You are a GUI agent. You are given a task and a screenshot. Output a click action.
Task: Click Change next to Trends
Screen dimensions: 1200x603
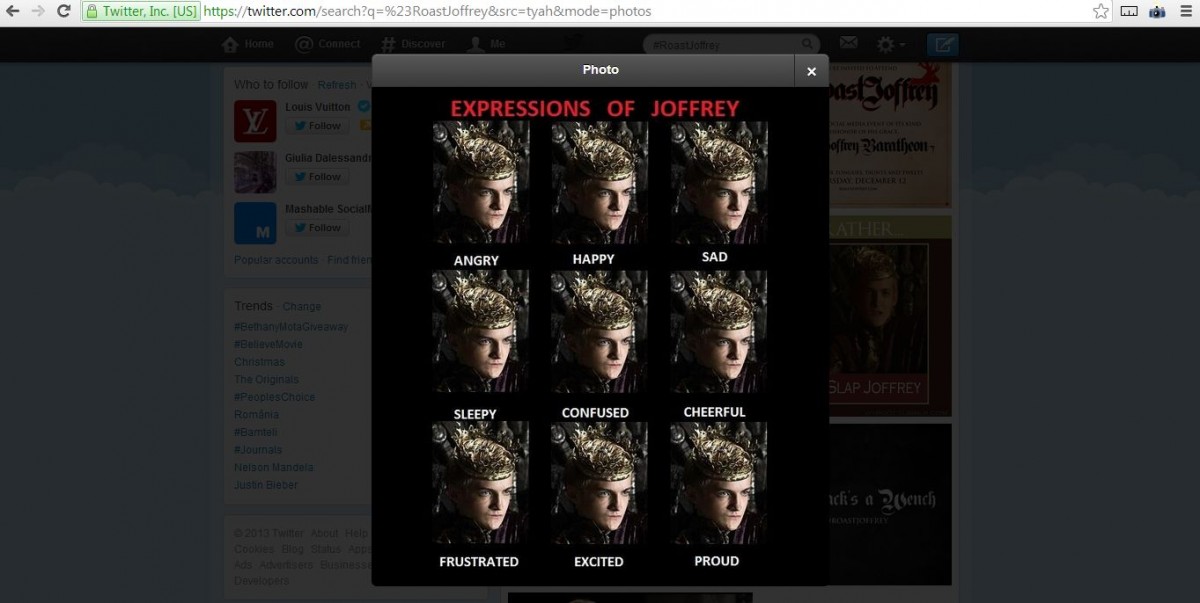coord(302,307)
